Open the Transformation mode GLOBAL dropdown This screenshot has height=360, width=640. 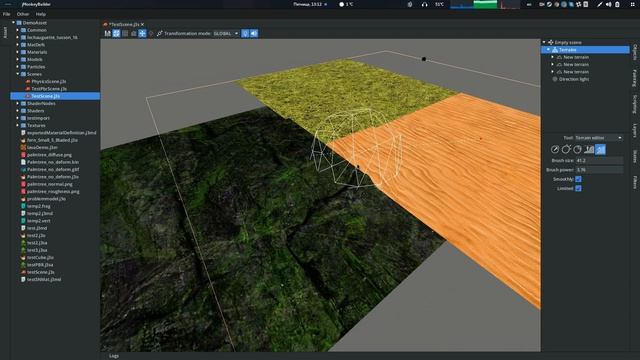click(226, 33)
